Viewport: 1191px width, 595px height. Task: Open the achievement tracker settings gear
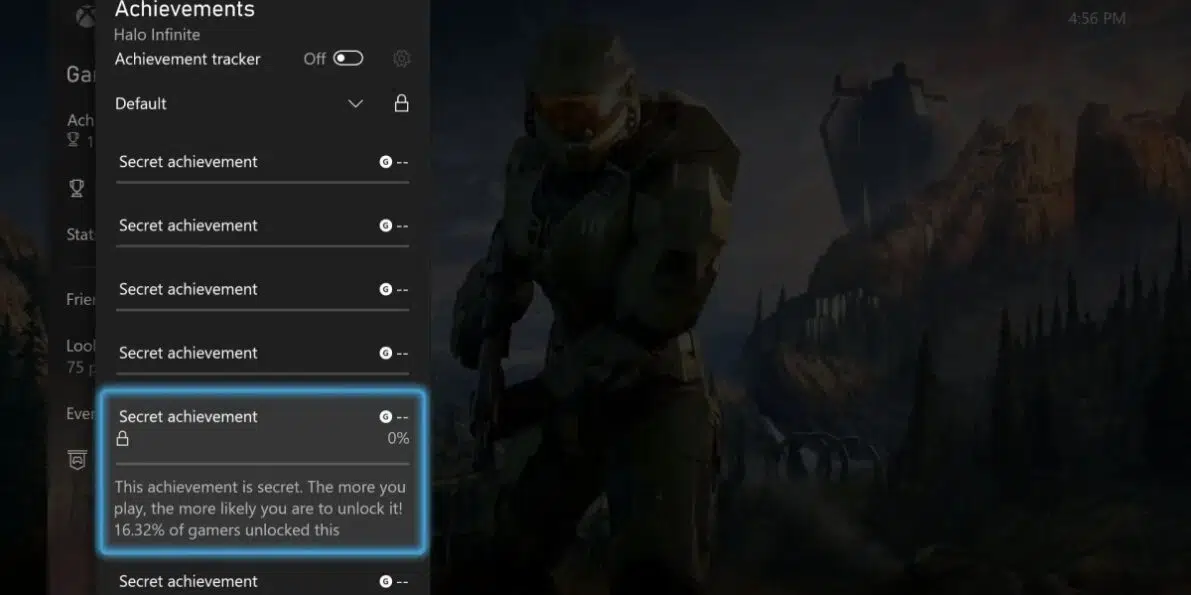(402, 59)
